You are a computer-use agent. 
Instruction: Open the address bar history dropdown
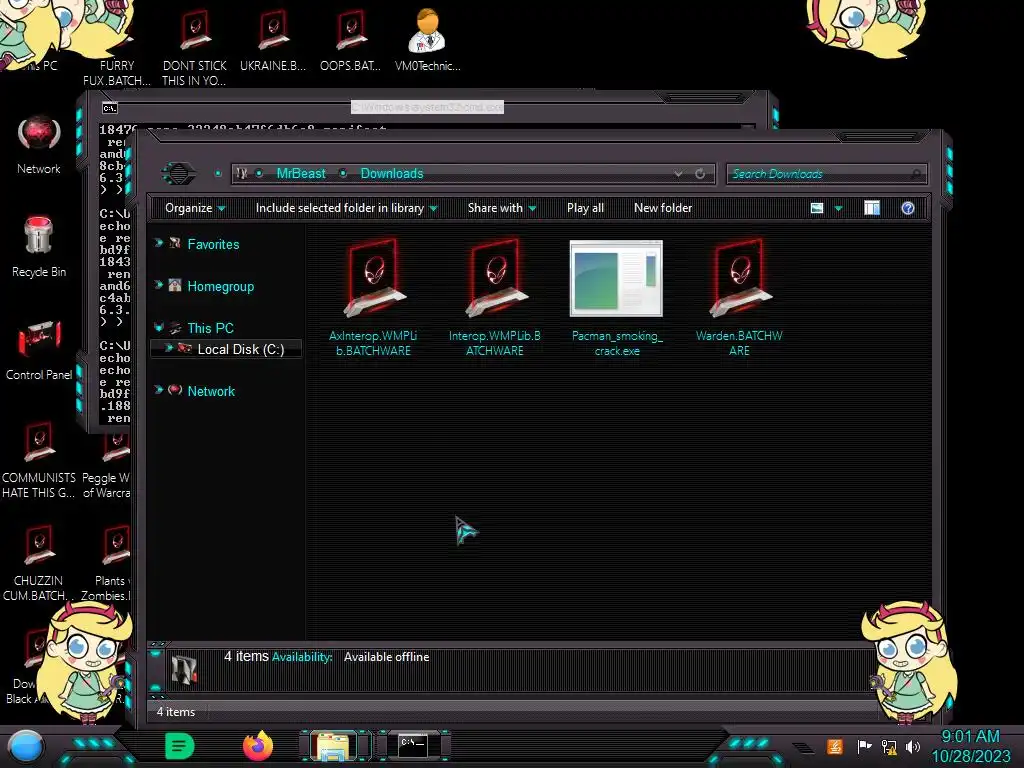tap(679, 174)
